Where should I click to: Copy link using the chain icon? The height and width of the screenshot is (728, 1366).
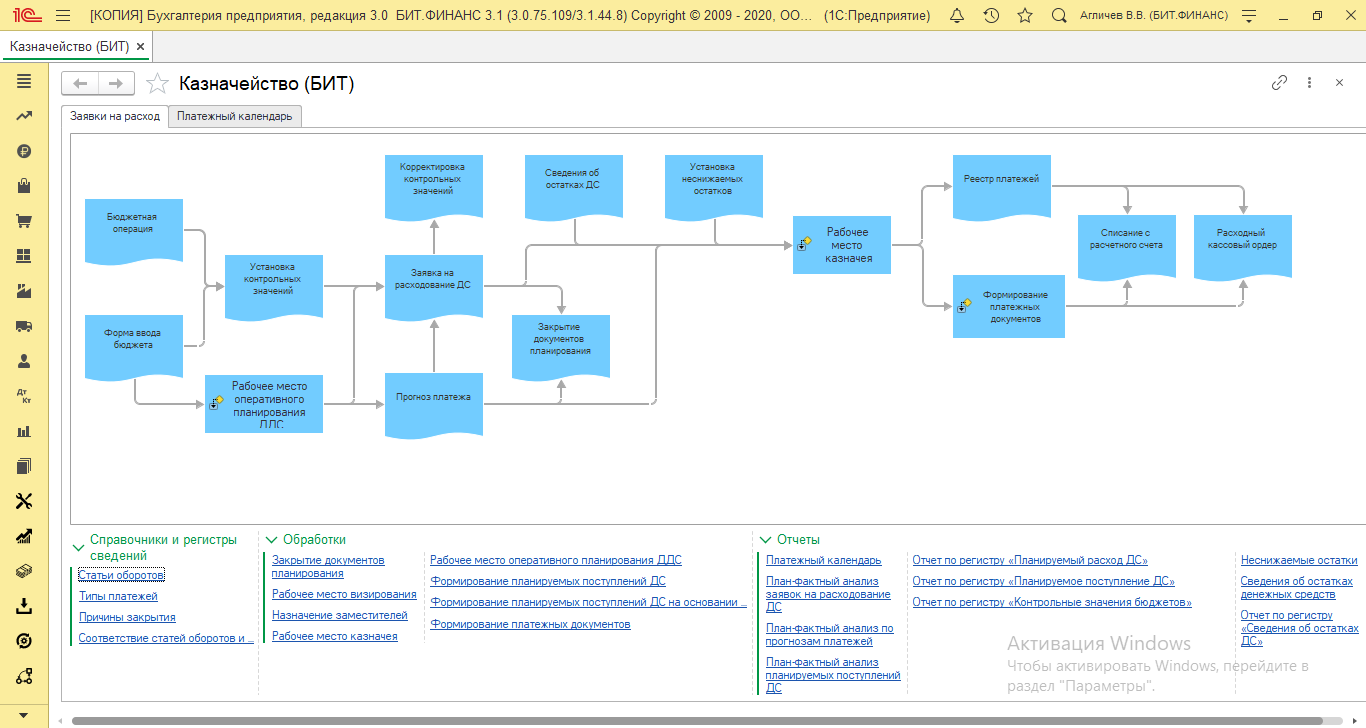(1279, 83)
